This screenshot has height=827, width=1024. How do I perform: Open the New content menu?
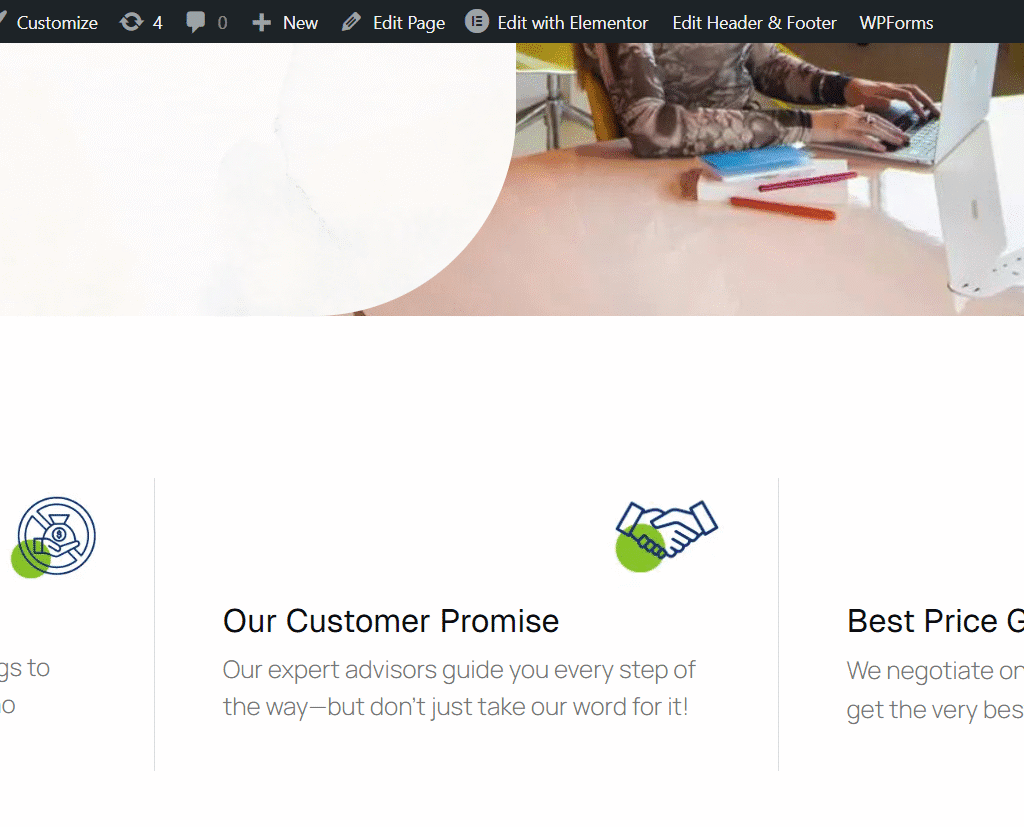coord(300,23)
